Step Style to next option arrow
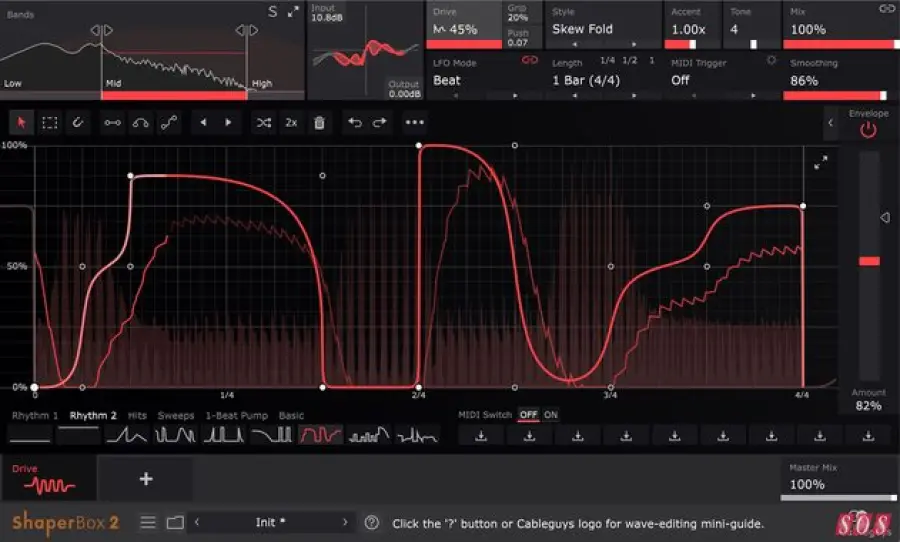 634,44
